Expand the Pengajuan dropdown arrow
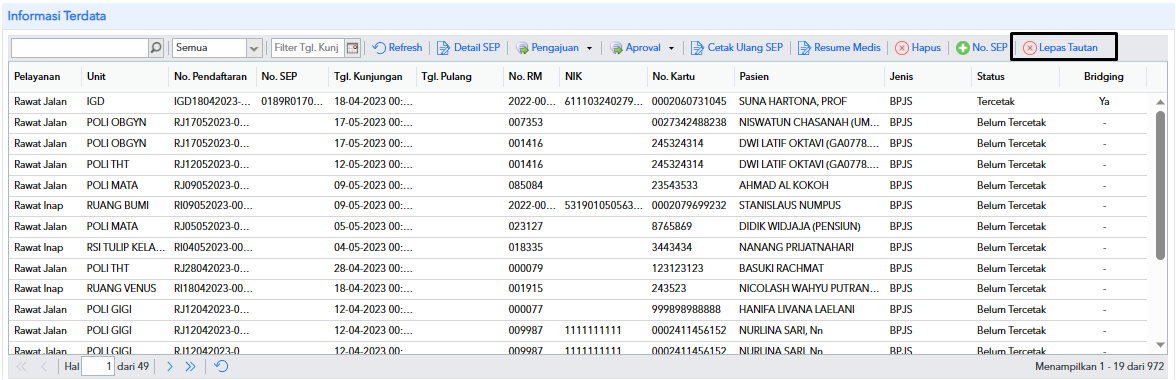1176x380 pixels. pos(589,48)
